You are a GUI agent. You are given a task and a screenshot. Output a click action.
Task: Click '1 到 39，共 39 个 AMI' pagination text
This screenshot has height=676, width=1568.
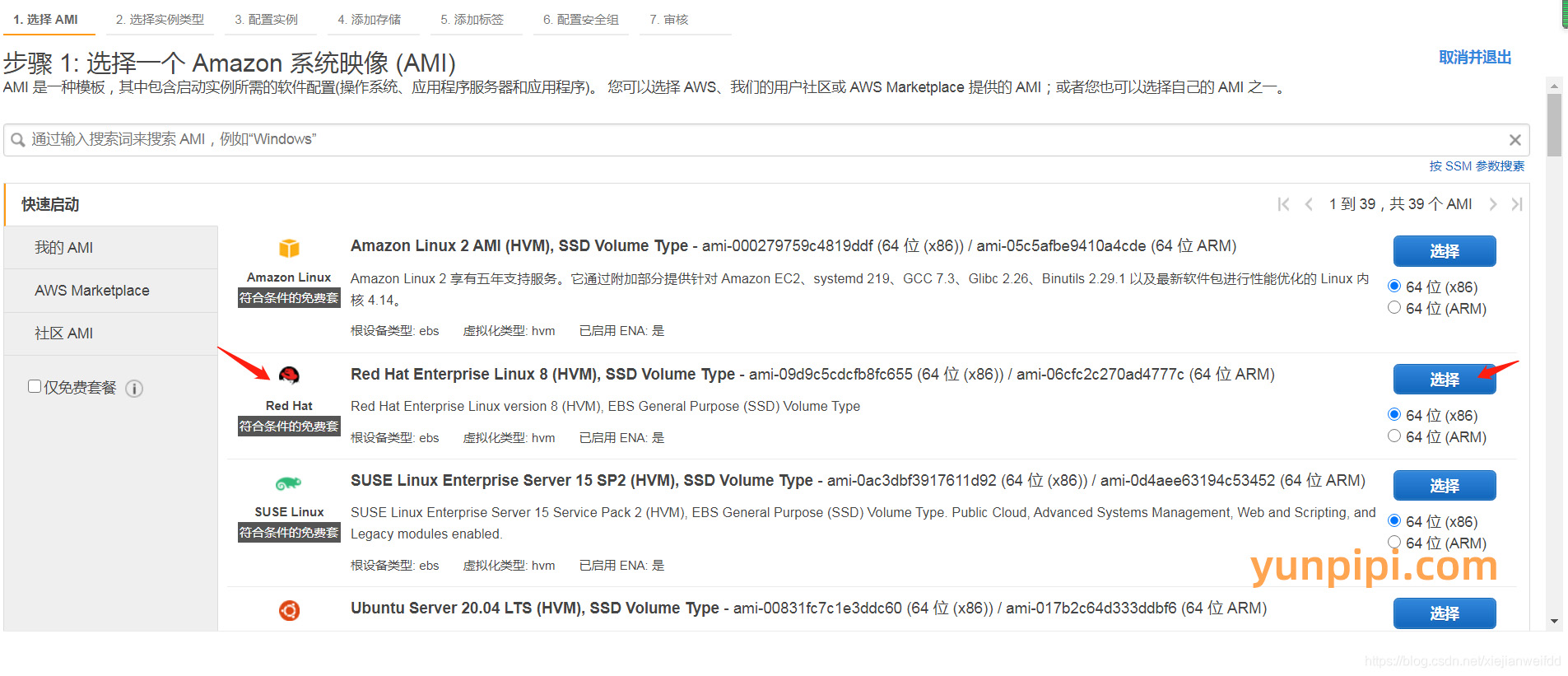click(1400, 204)
